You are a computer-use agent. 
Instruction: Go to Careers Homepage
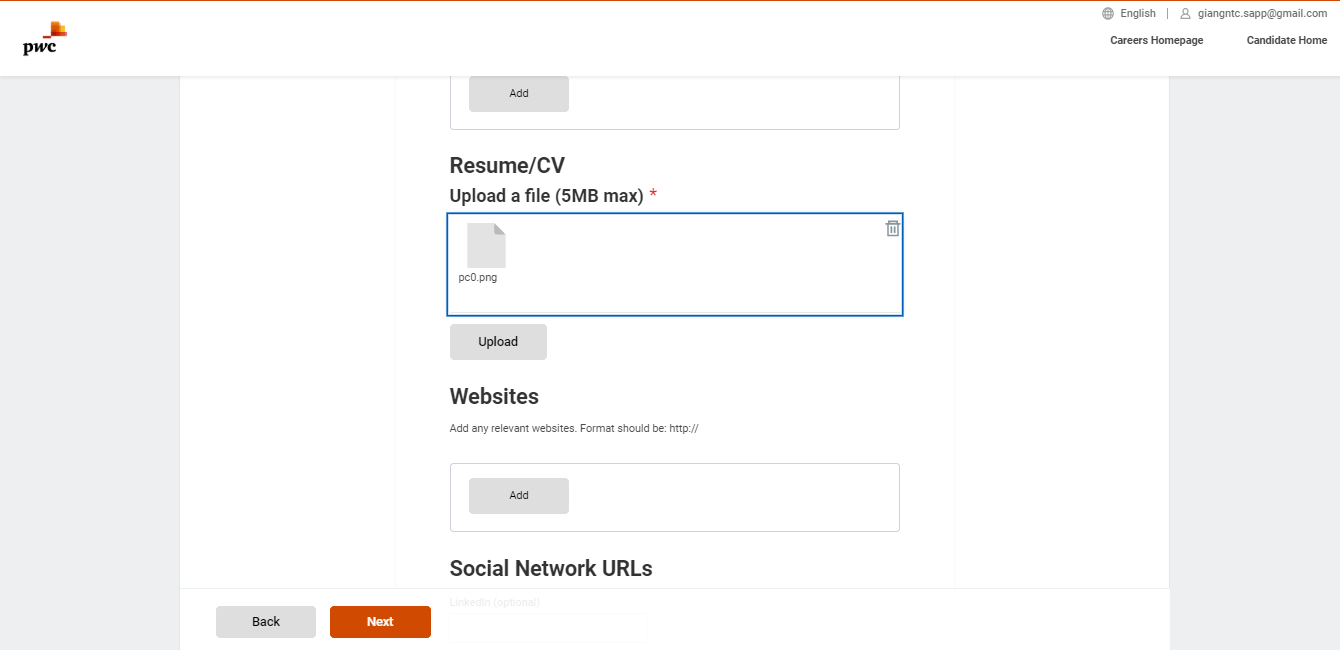tap(1156, 40)
